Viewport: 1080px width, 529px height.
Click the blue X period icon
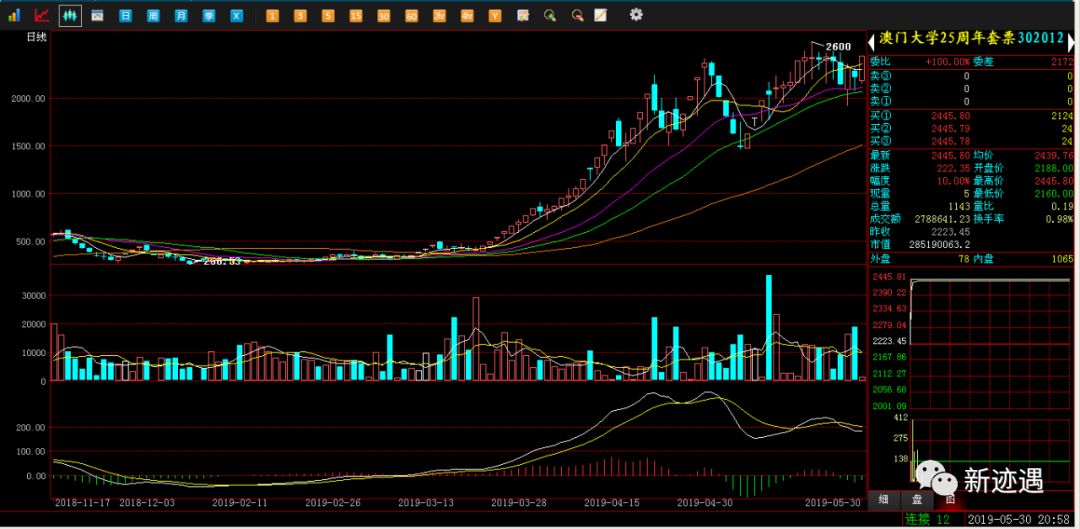pyautogui.click(x=236, y=15)
